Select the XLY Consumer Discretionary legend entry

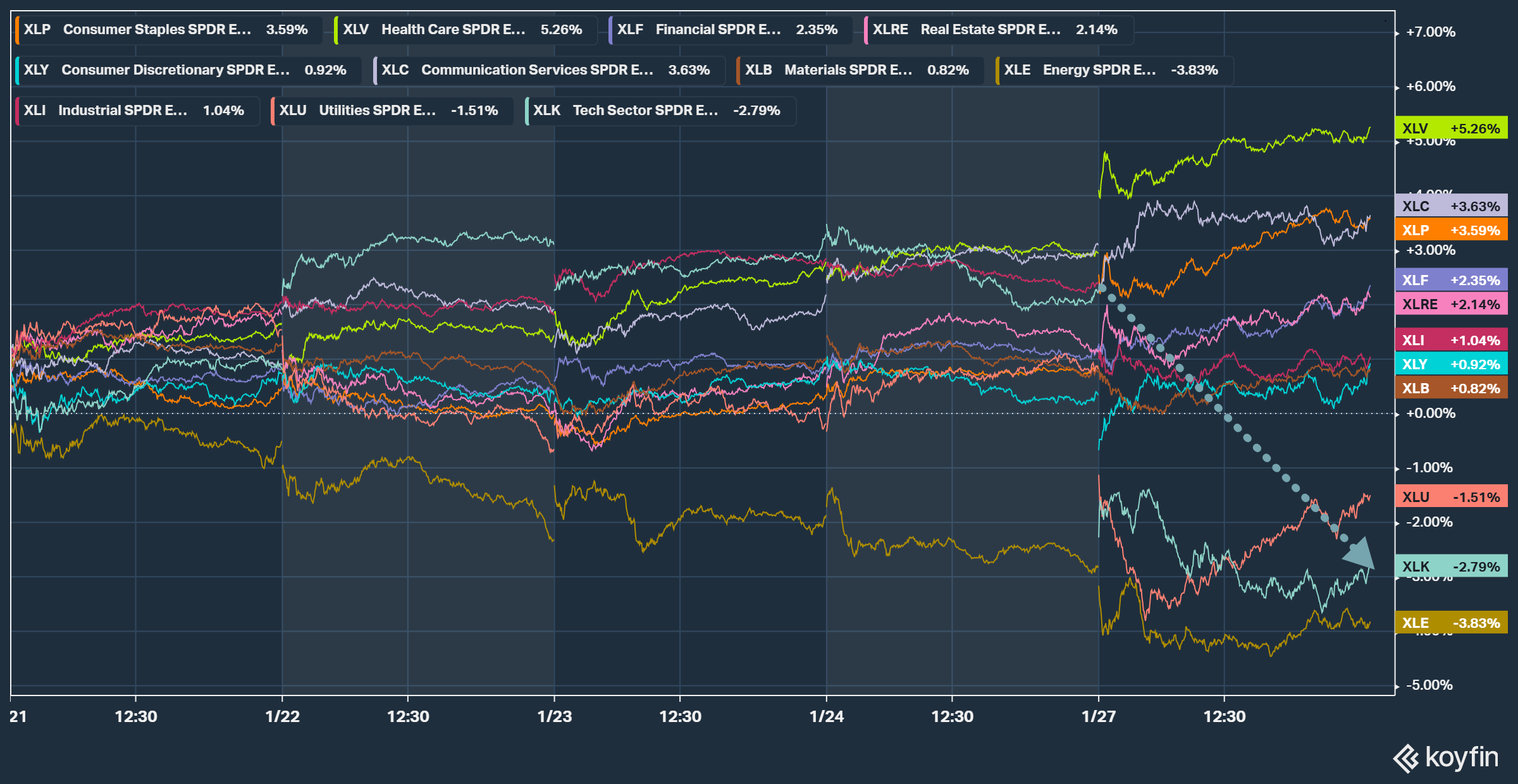tap(188, 70)
